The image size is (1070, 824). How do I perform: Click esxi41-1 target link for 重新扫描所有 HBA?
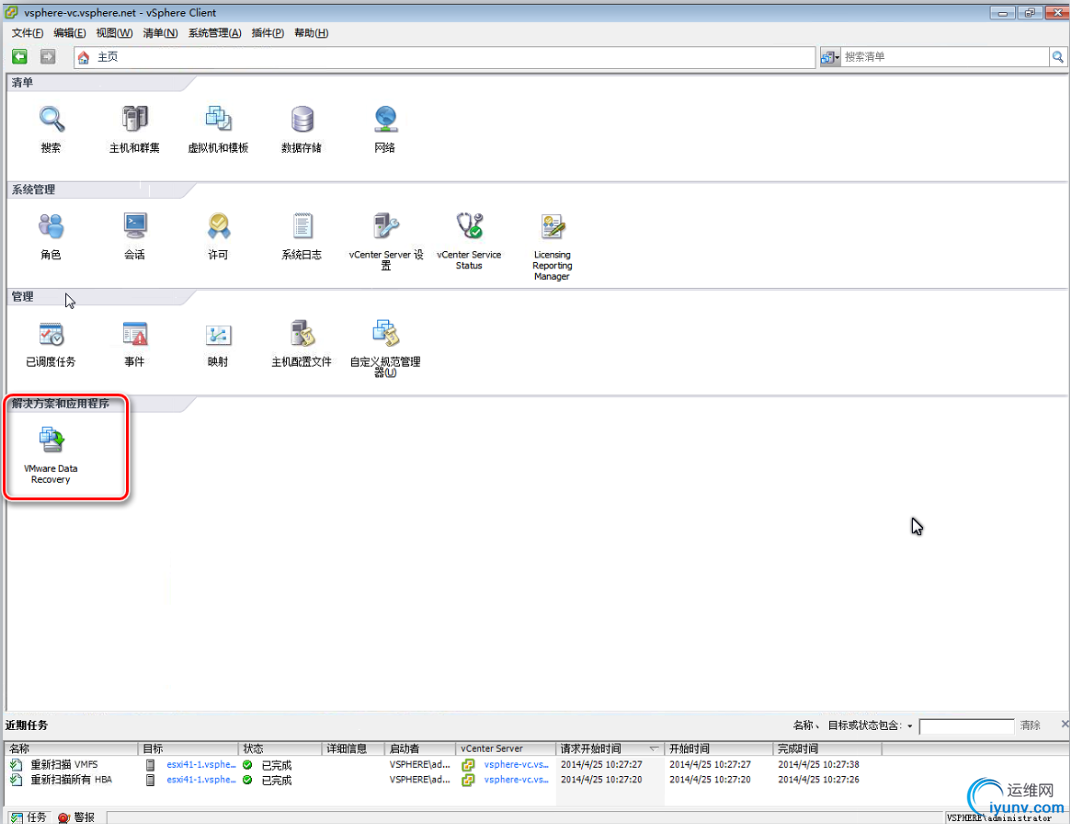tap(201, 780)
